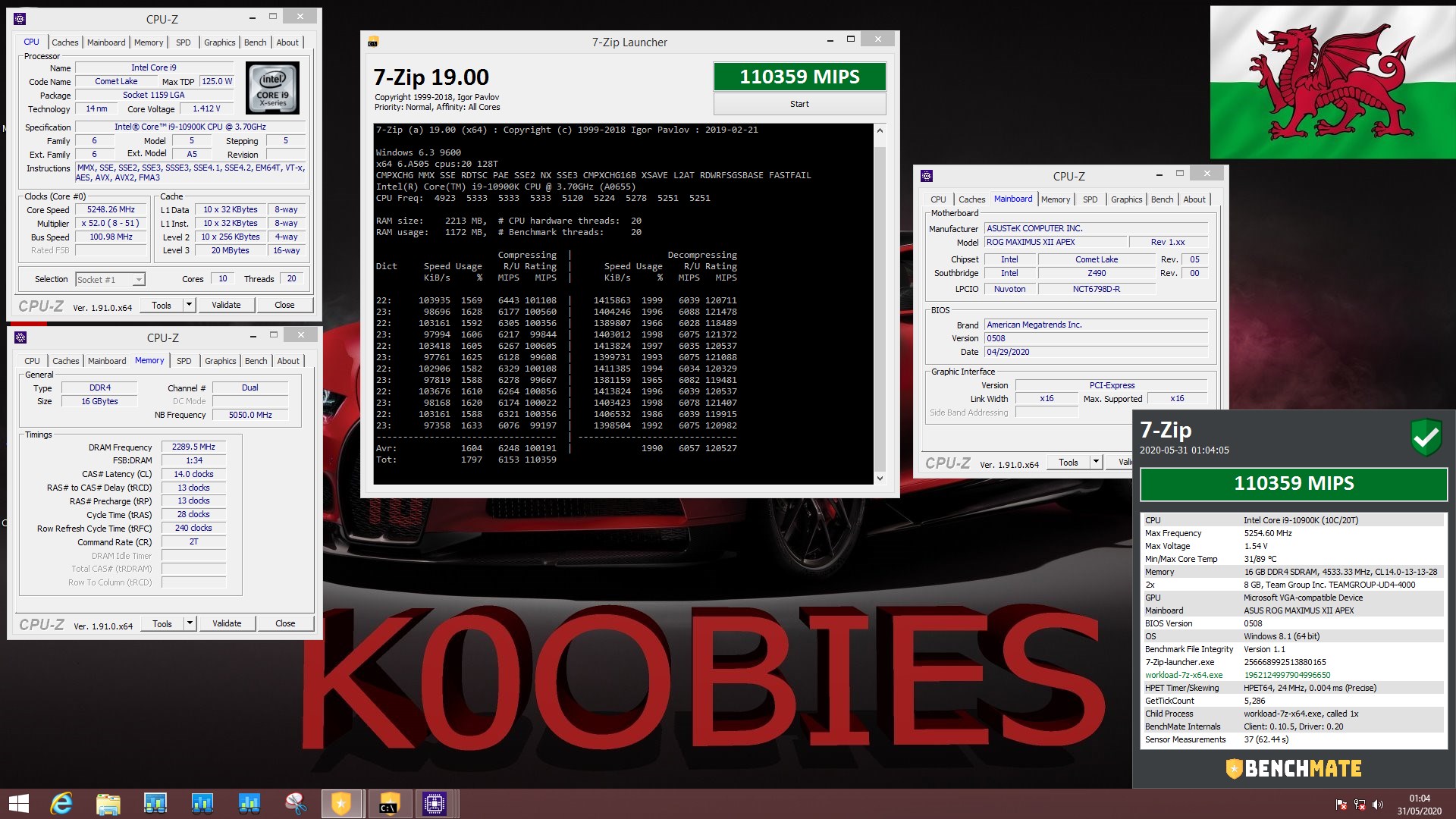
Task: Click the Multiplier field x 52.0 (8 - 51)
Action: coord(111,223)
